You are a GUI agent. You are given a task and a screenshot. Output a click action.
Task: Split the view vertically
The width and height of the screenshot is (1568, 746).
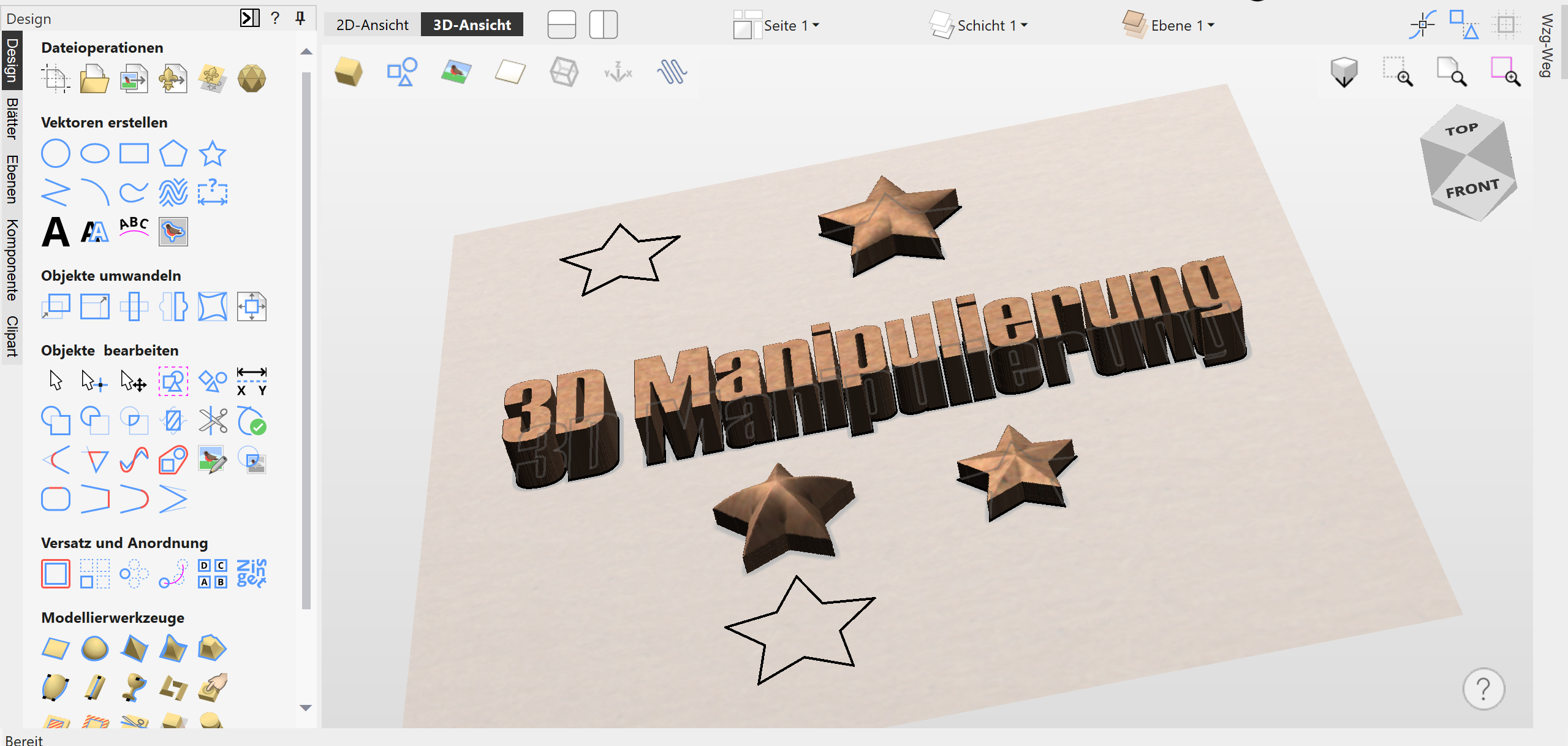604,25
